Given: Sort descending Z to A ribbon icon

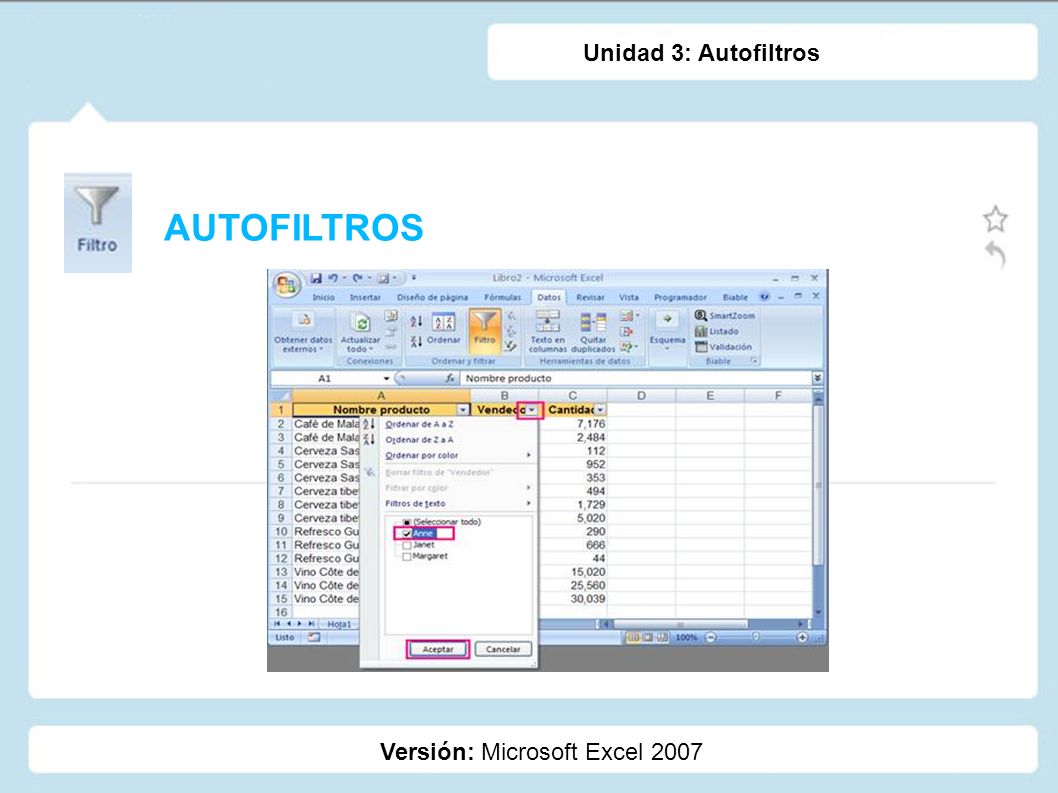Looking at the screenshot, I should tap(416, 341).
